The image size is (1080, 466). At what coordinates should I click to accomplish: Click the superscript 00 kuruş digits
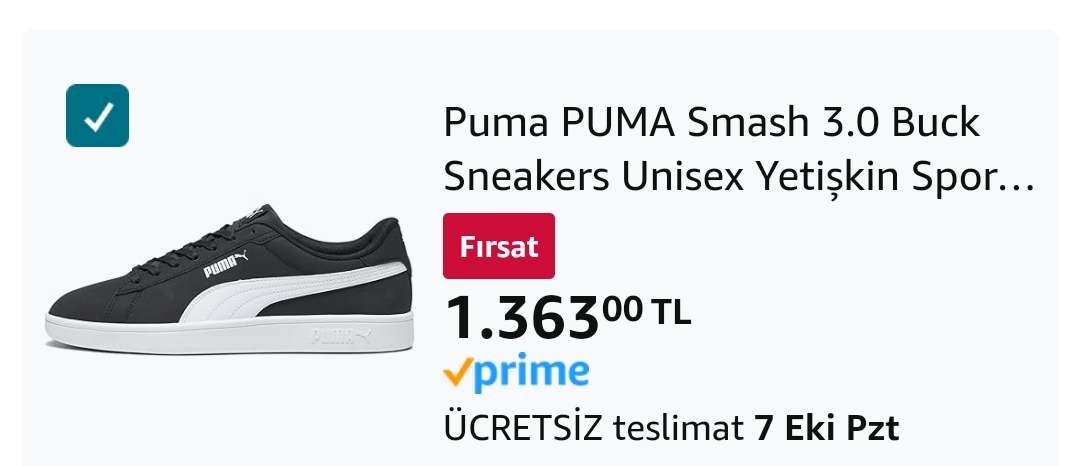[x=622, y=307]
